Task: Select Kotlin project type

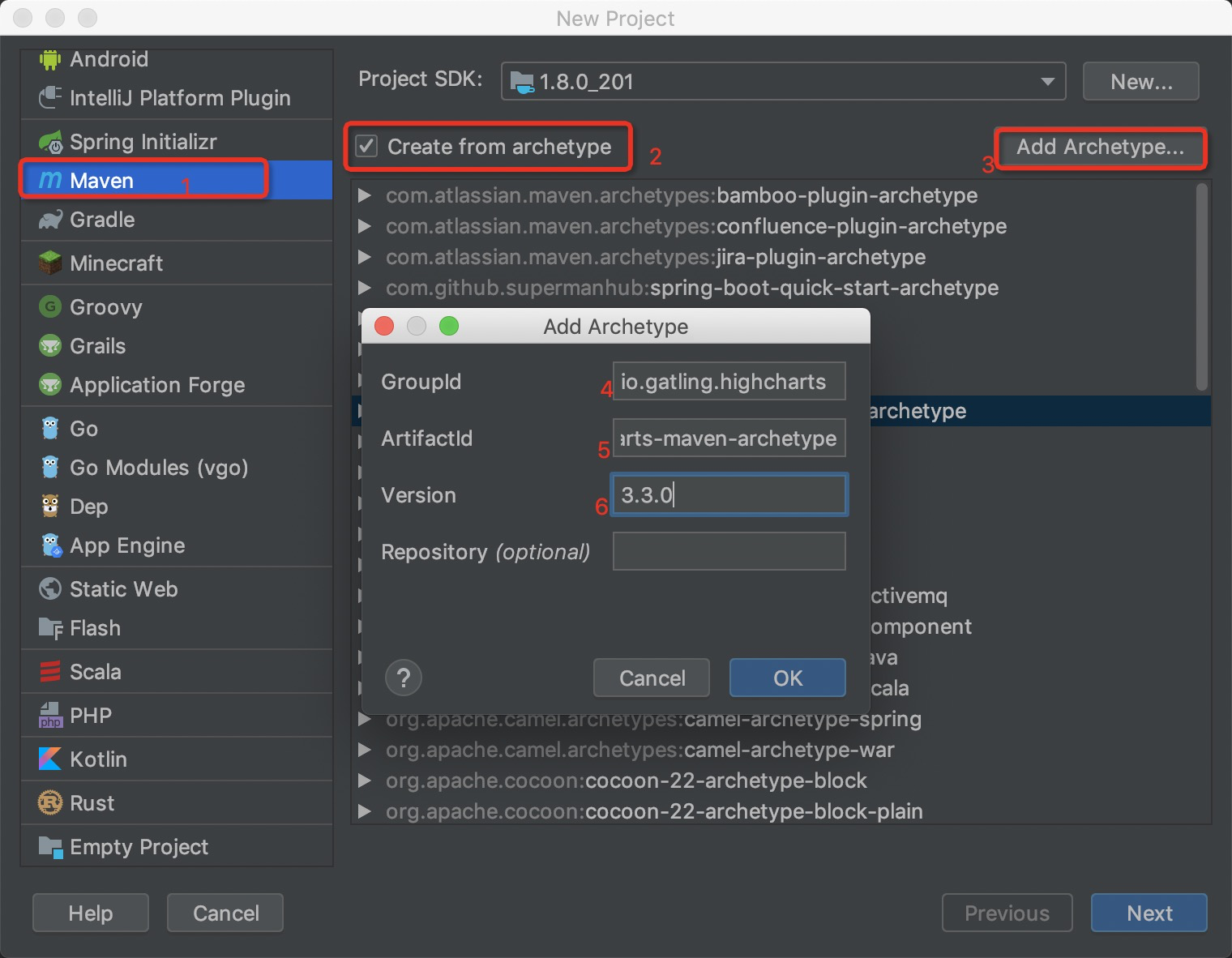Action: click(177, 759)
